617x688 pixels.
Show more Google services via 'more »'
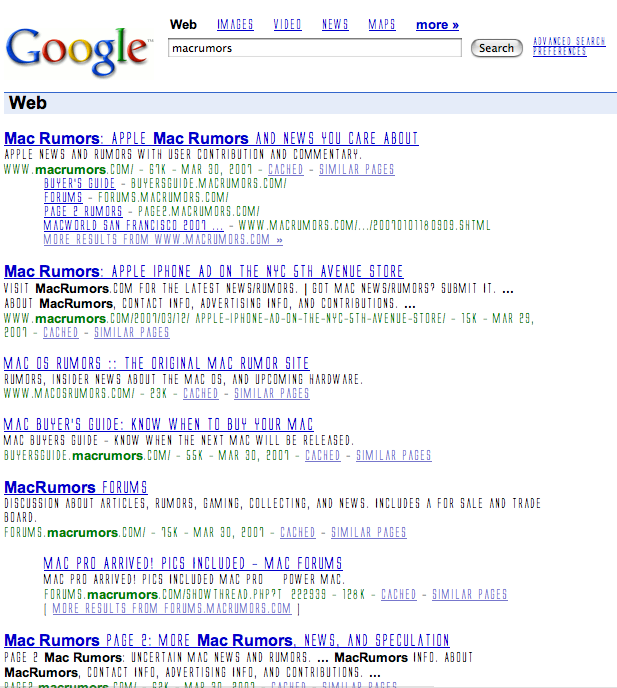[x=438, y=25]
